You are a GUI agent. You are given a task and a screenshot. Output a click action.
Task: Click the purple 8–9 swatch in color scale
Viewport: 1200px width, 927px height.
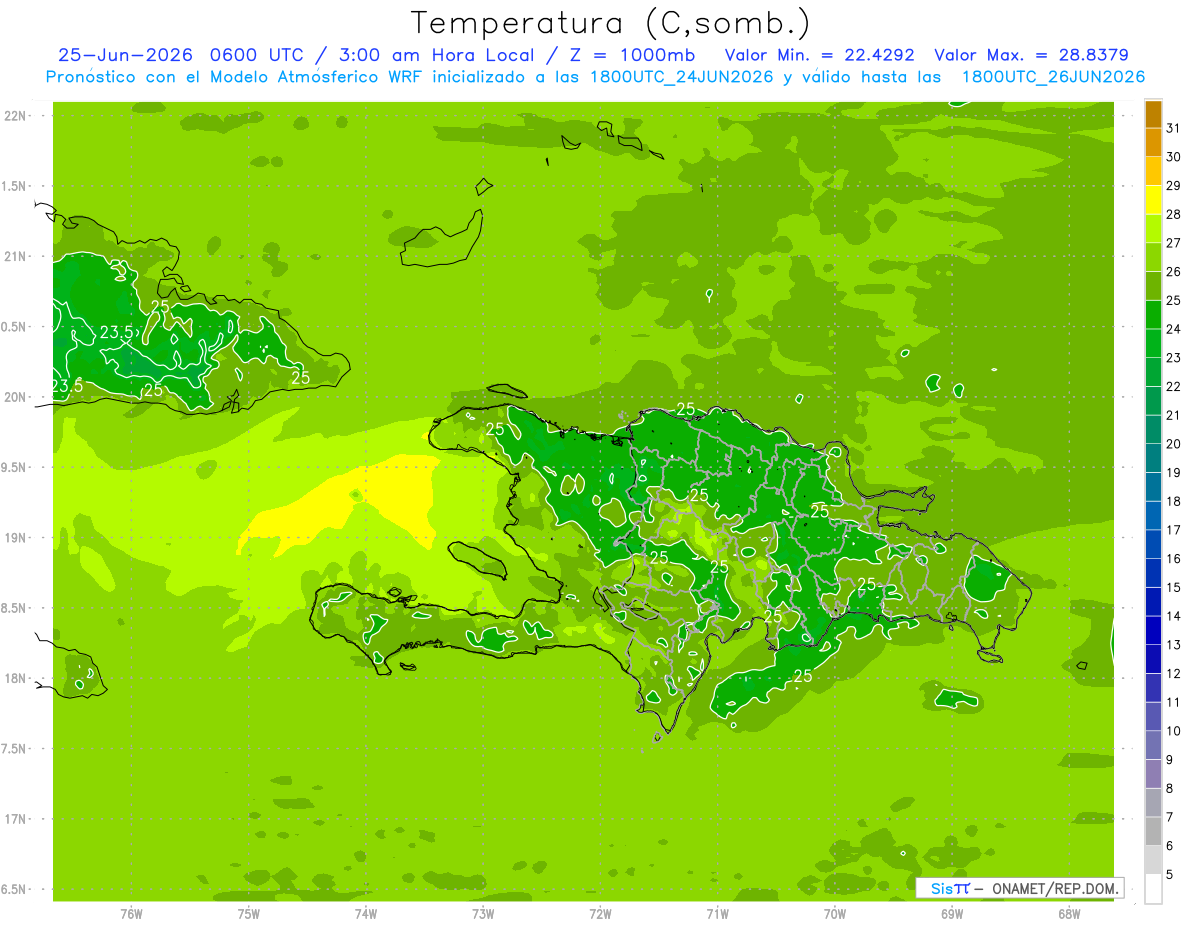1153,774
